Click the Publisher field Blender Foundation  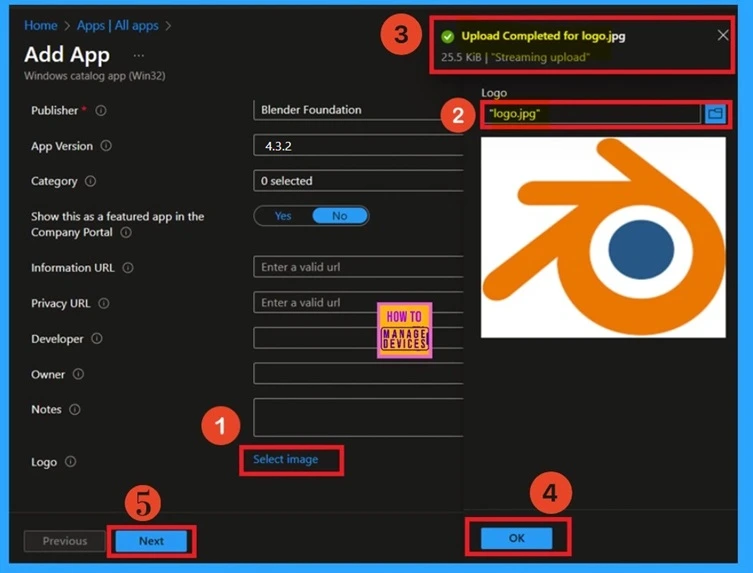pos(358,110)
